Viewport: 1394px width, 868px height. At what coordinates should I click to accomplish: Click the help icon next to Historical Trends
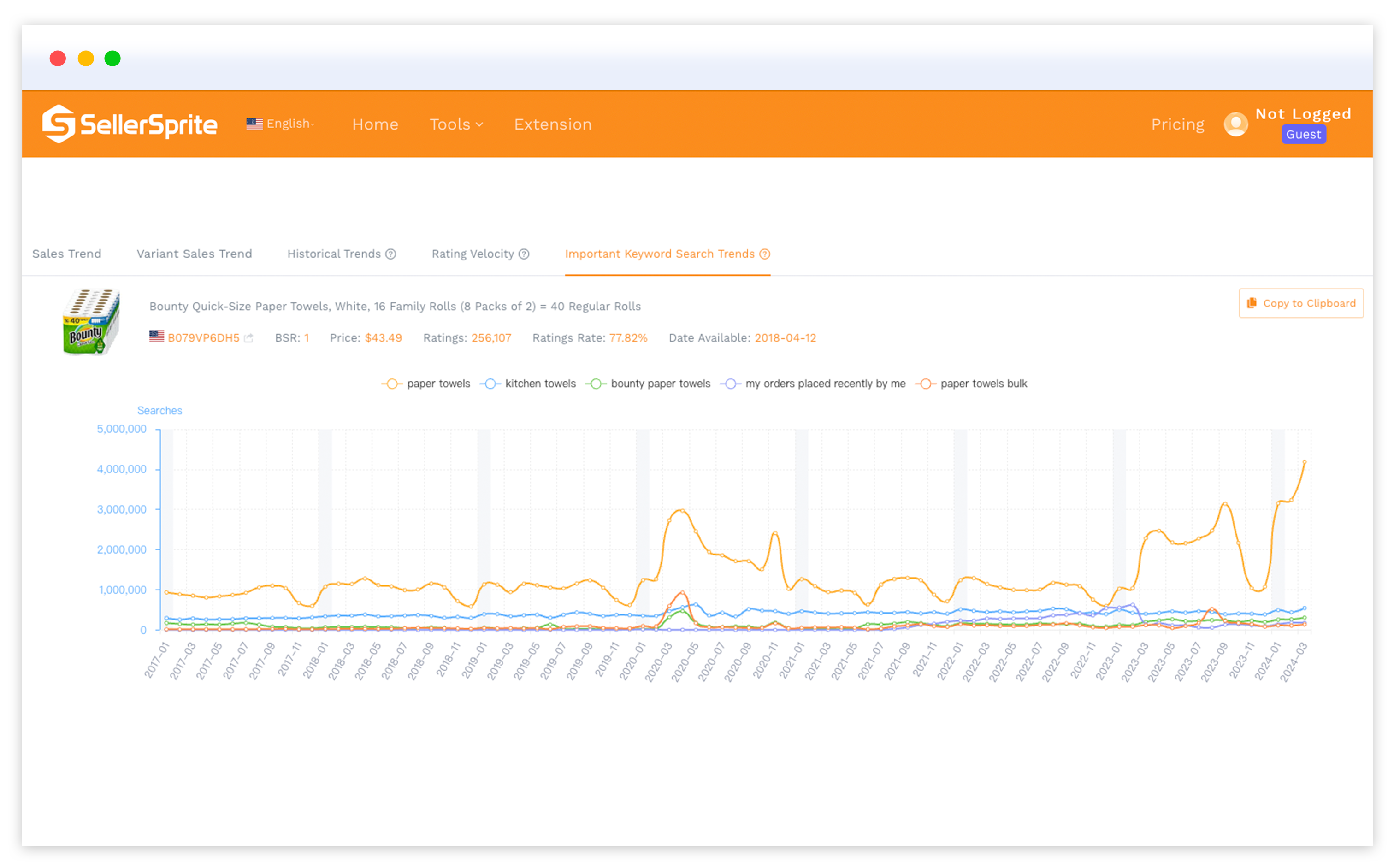(x=390, y=254)
